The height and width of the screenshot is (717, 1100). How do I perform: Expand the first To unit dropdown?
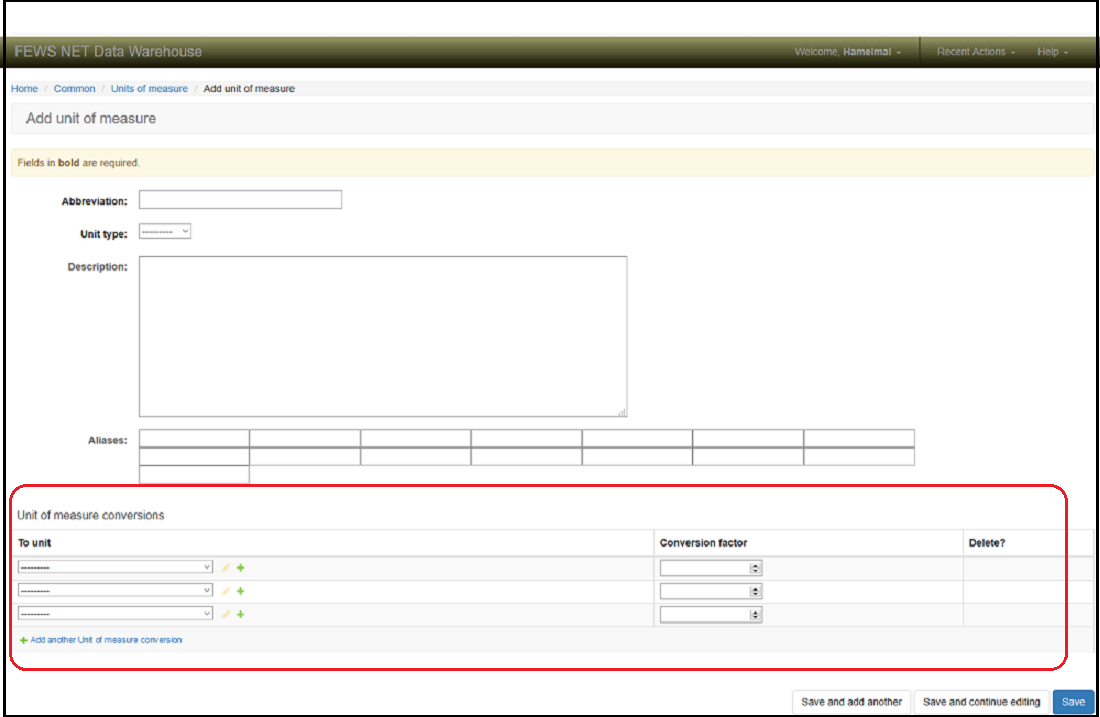(116, 567)
